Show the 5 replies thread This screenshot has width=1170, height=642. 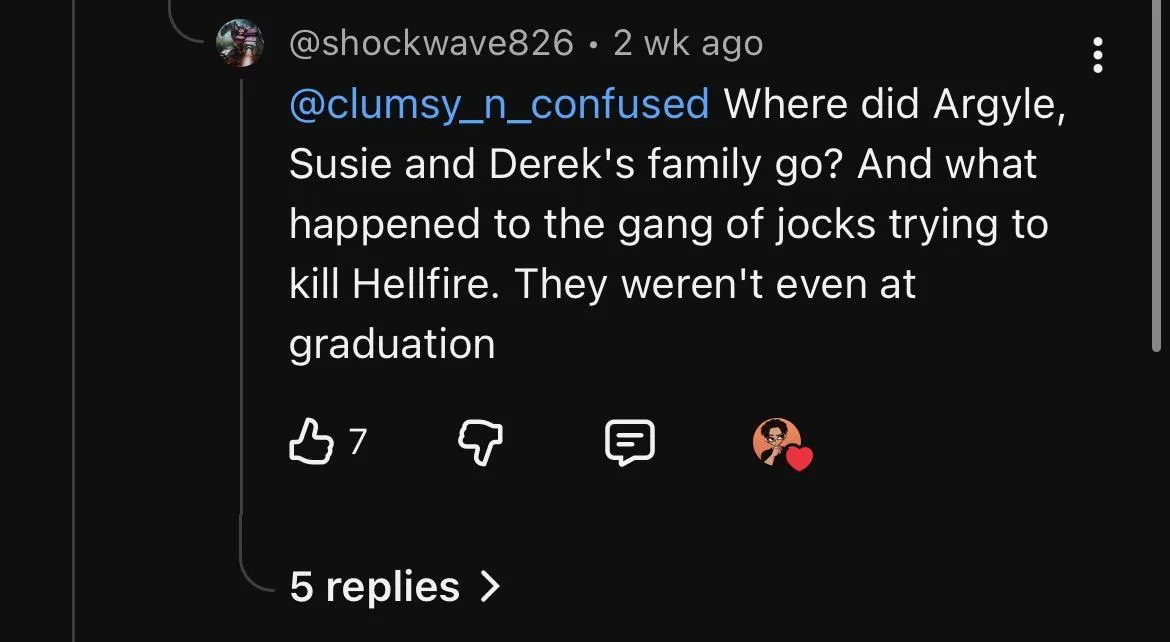[x=375, y=586]
